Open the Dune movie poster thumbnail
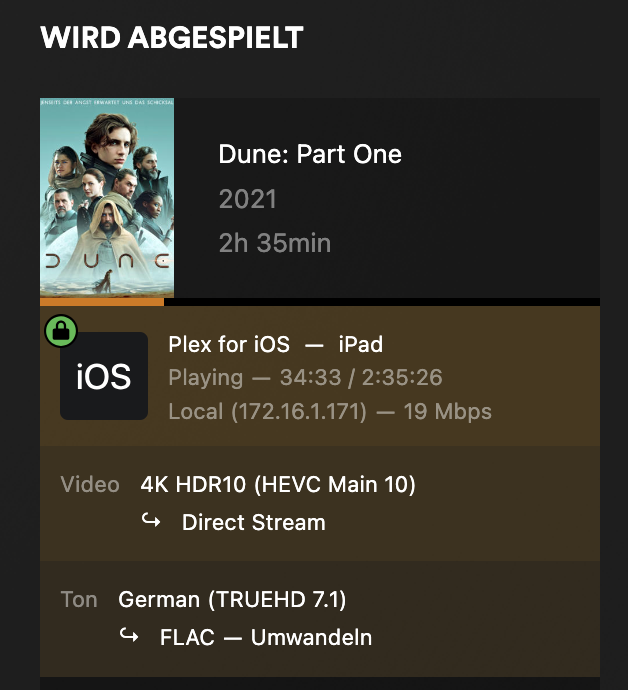 pyautogui.click(x=107, y=196)
